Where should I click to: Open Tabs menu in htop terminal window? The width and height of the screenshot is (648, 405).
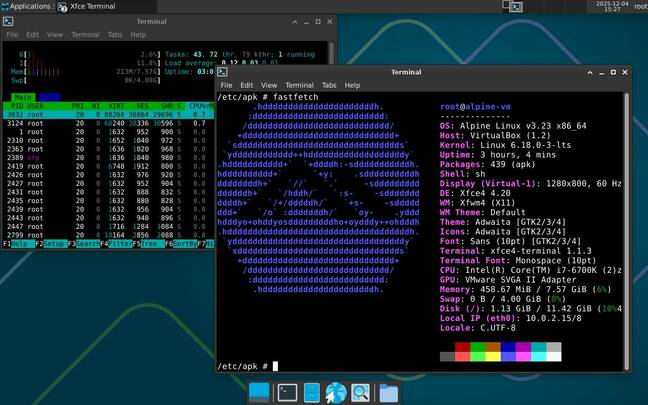click(x=115, y=35)
